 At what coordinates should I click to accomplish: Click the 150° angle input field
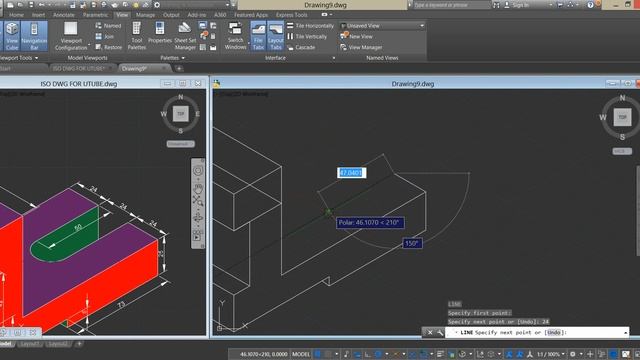coord(412,243)
